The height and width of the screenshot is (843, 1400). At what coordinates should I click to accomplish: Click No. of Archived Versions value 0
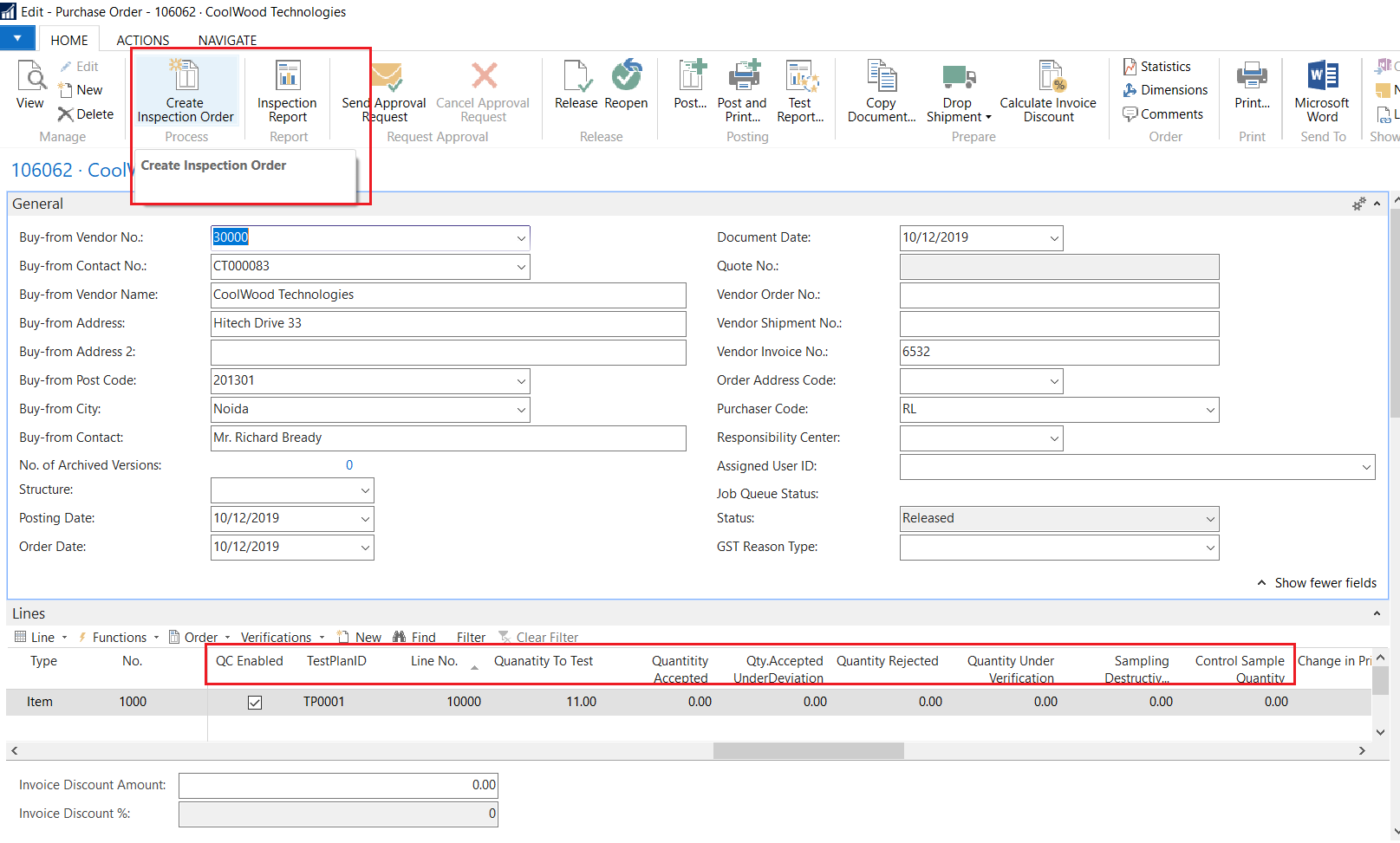(x=349, y=465)
